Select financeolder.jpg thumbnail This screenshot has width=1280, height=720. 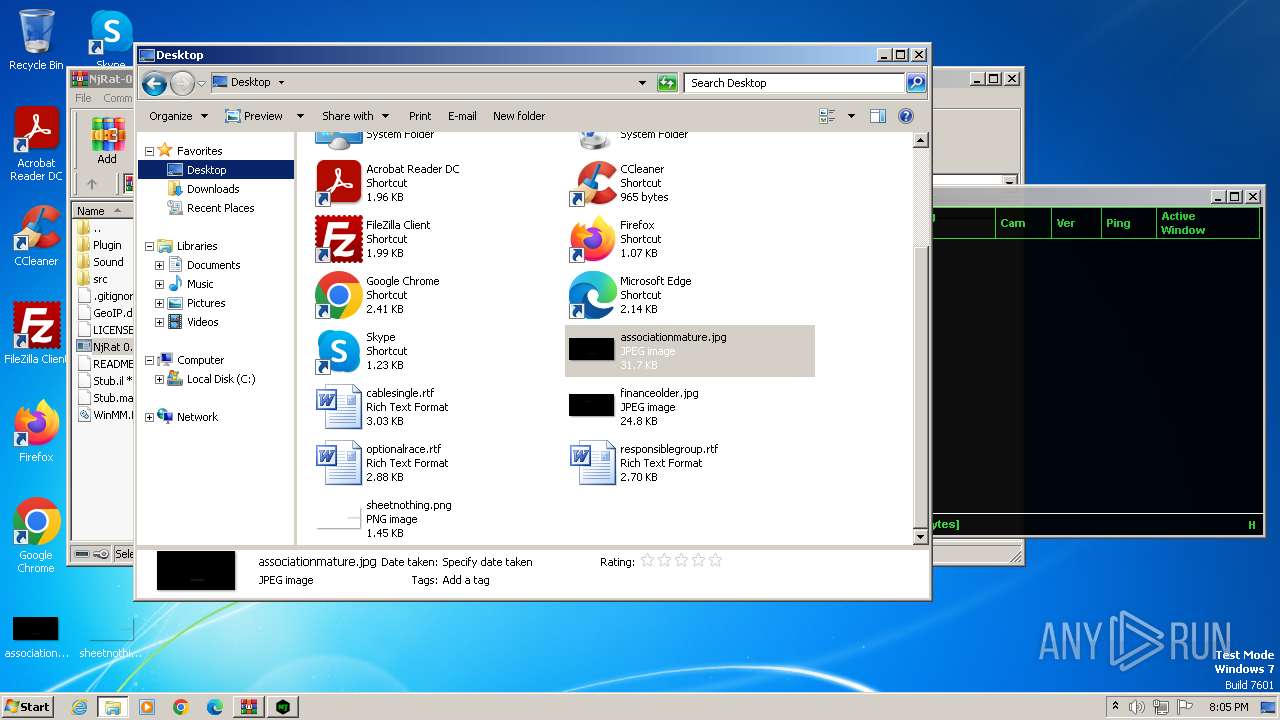pos(591,405)
